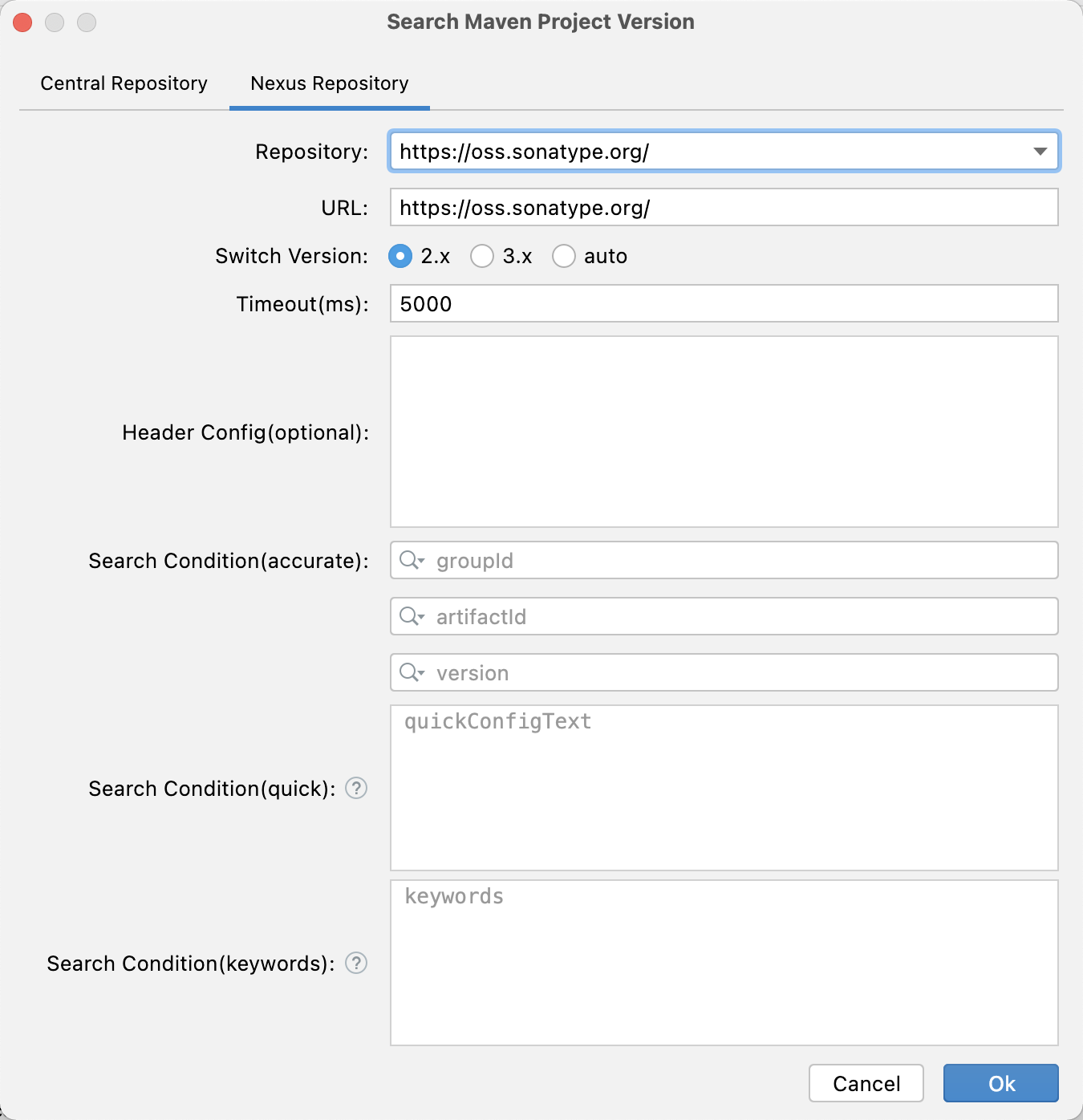Open help for Search Condition(keywords)
The height and width of the screenshot is (1120, 1083).
tap(356, 963)
